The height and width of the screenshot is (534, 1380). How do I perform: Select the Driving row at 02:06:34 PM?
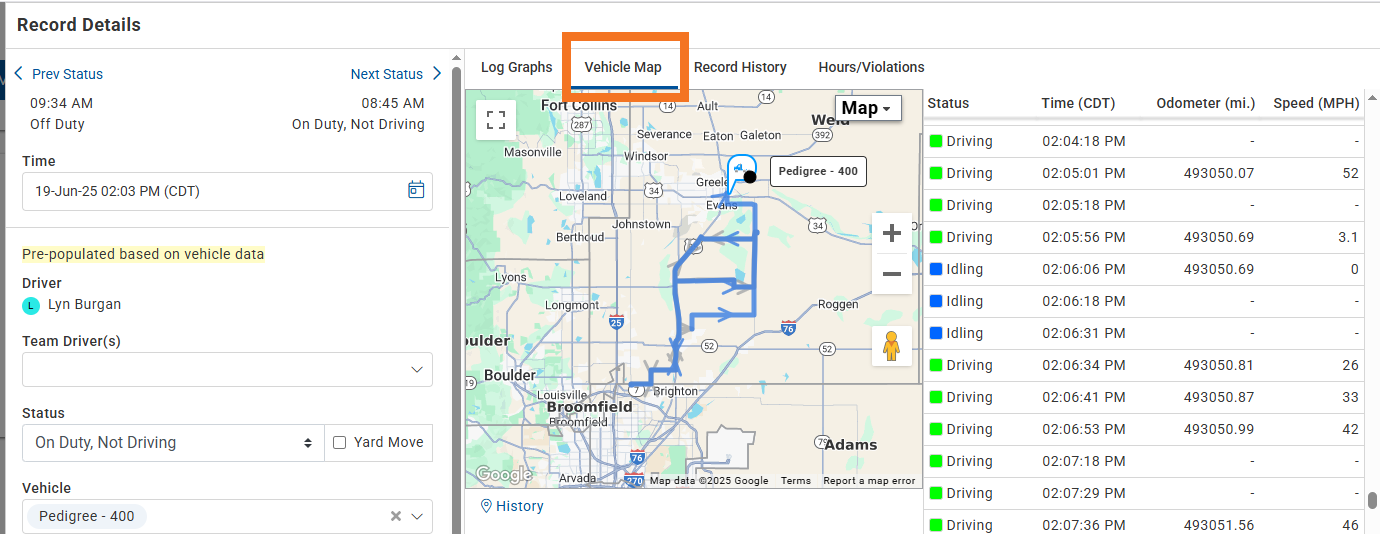[1144, 365]
